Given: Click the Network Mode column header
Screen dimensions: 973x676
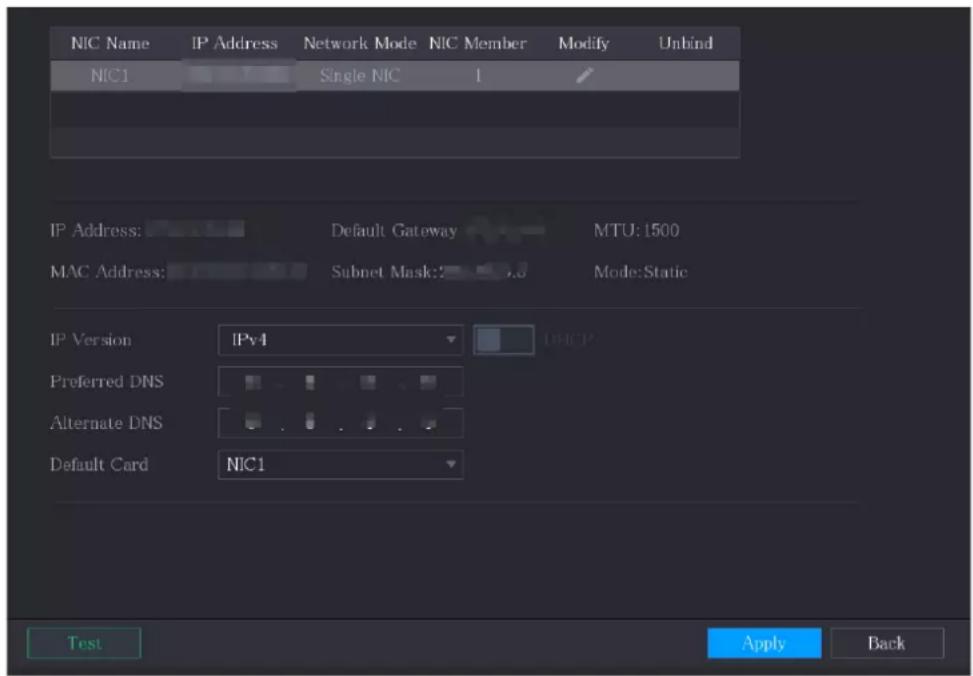Looking at the screenshot, I should point(359,43).
